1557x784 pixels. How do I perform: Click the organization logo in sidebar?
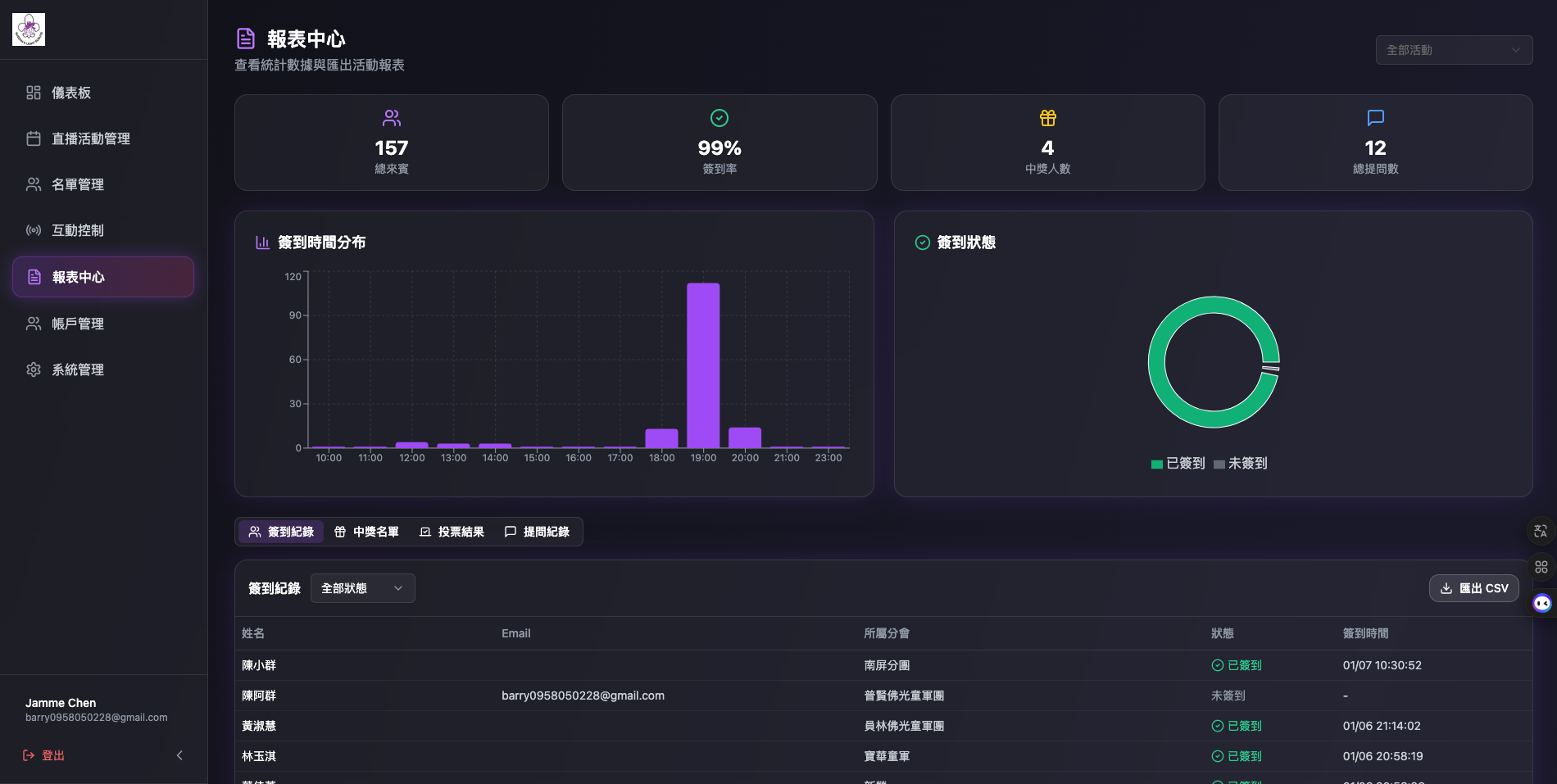[x=29, y=29]
